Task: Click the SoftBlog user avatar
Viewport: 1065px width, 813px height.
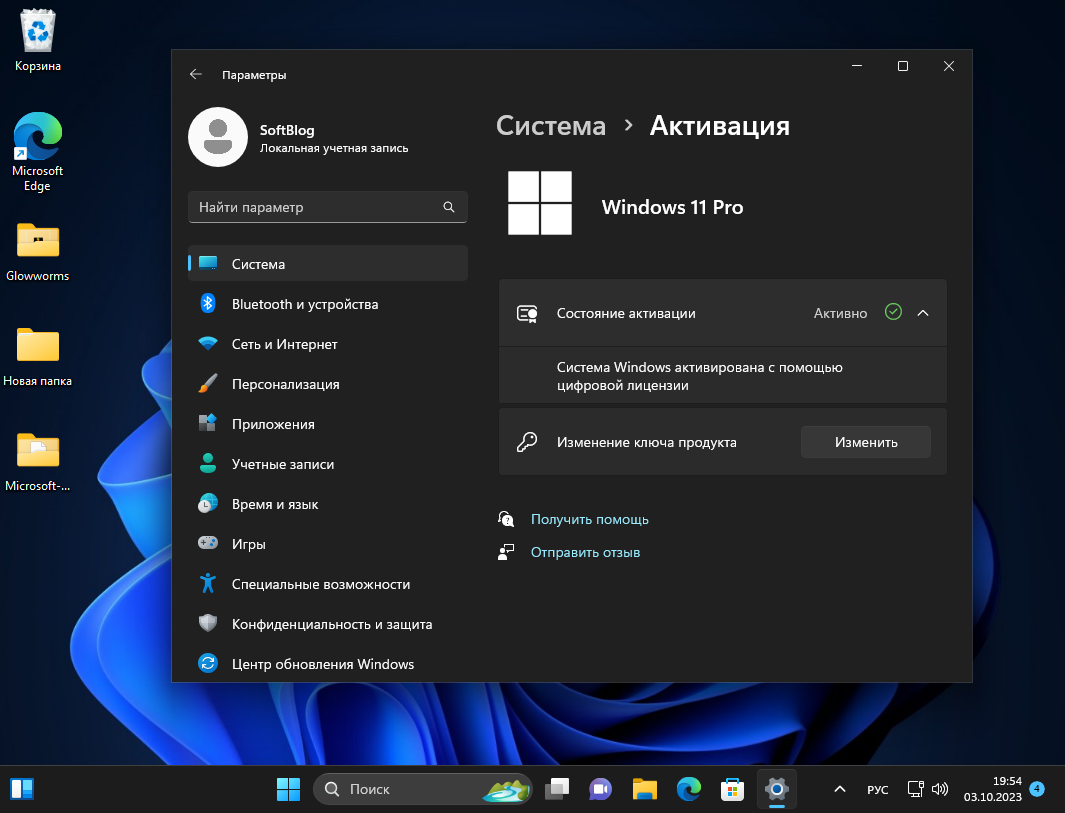Action: (x=217, y=137)
